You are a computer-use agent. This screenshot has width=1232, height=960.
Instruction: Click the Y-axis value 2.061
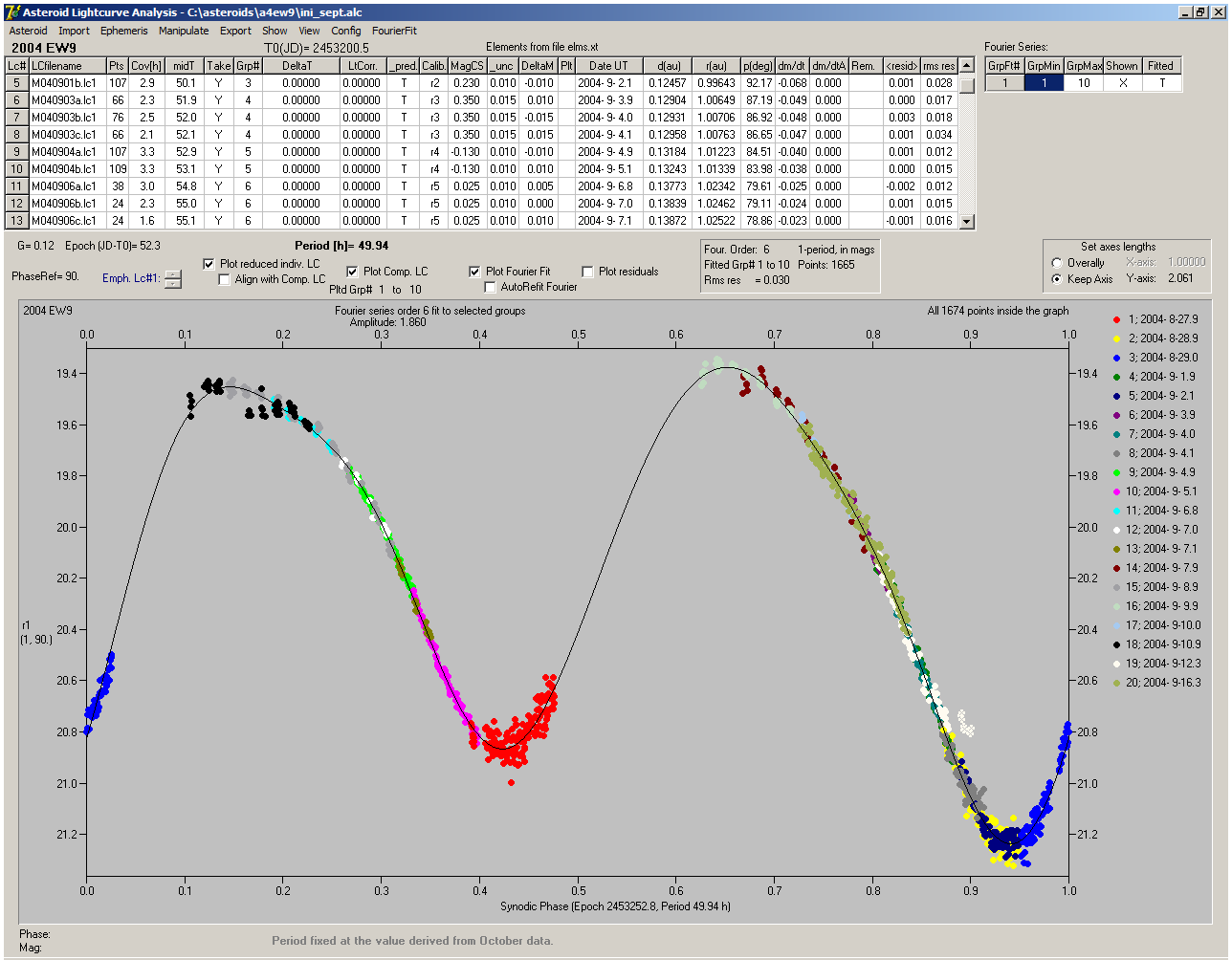[x=1180, y=278]
